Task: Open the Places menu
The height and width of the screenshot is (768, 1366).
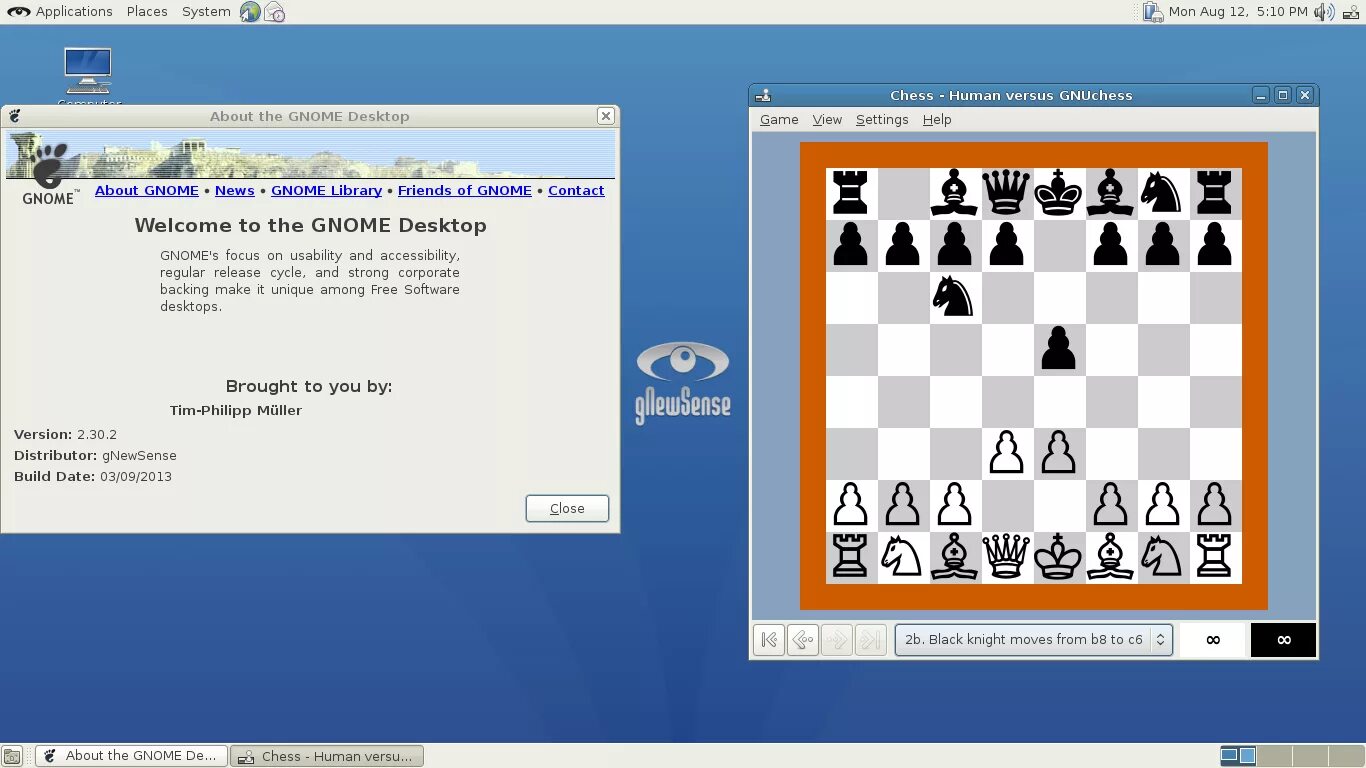Action: [147, 12]
